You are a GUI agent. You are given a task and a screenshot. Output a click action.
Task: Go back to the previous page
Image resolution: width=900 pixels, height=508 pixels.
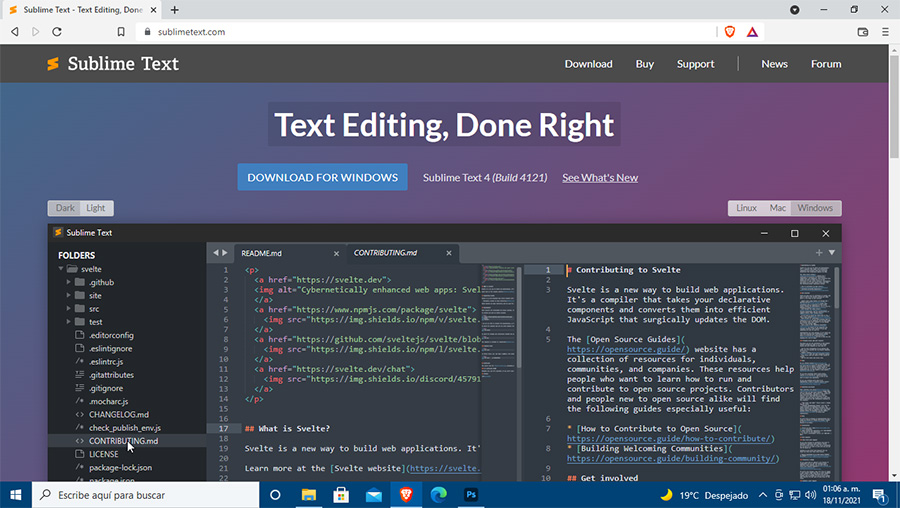coord(15,32)
